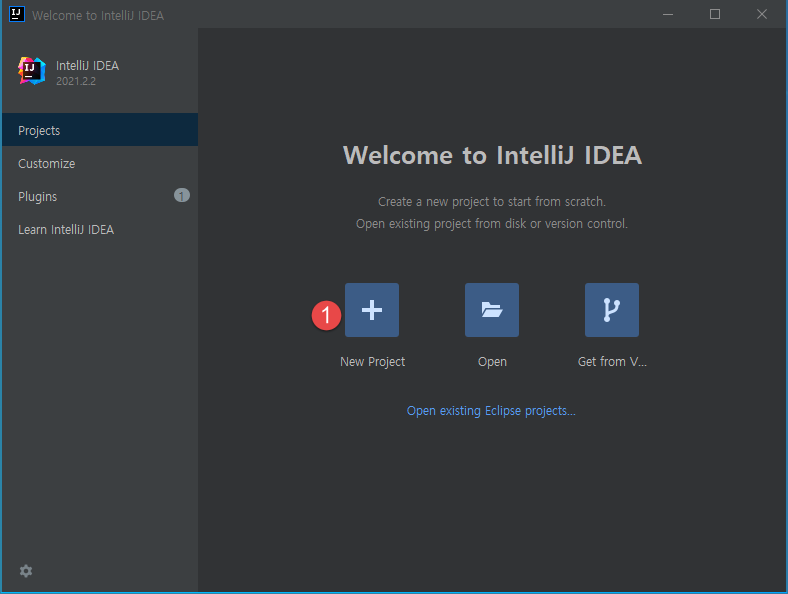The width and height of the screenshot is (788, 594).
Task: Click the New Project label
Action: [x=372, y=362]
